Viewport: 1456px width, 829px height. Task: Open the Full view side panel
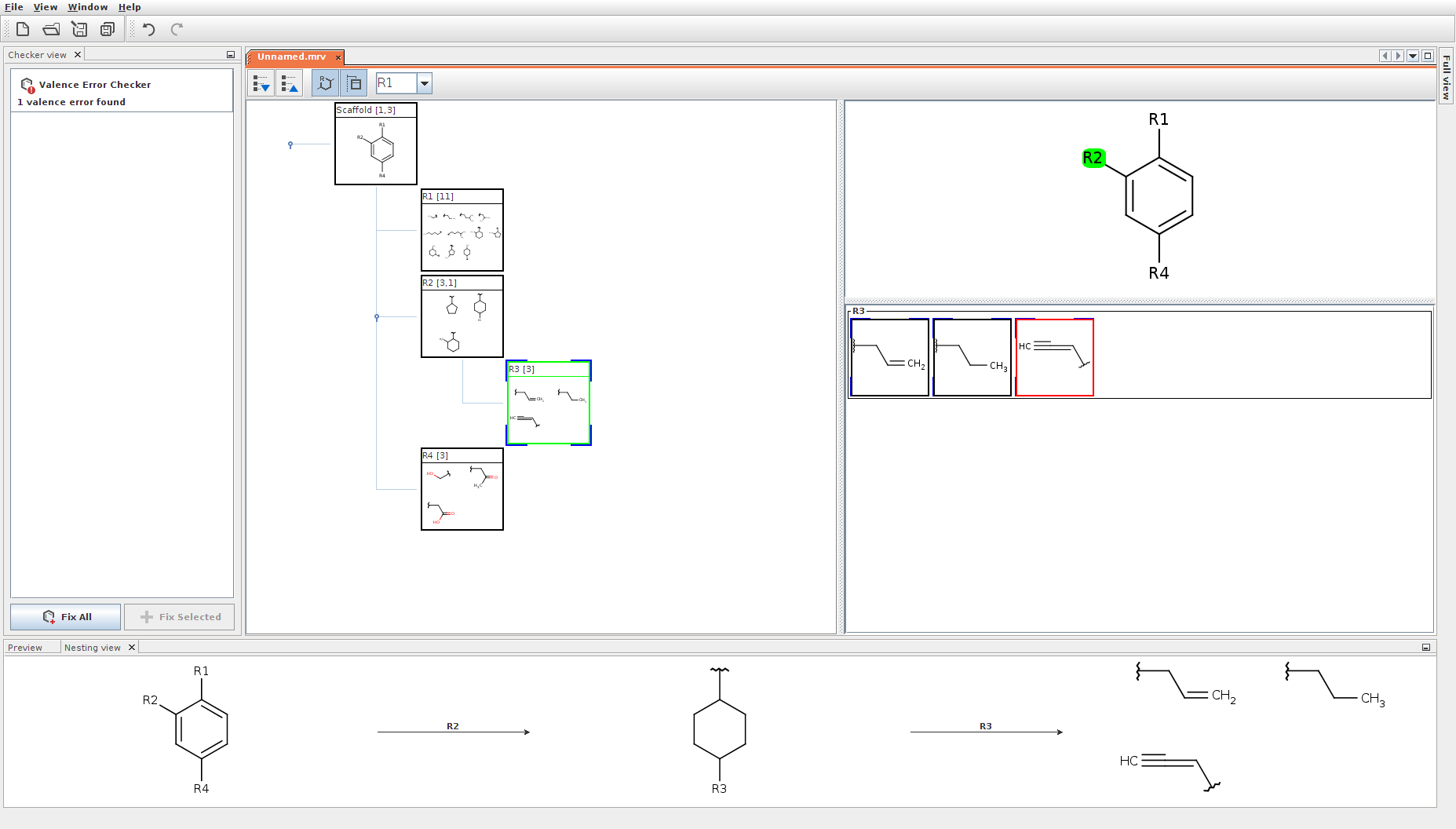[1446, 77]
